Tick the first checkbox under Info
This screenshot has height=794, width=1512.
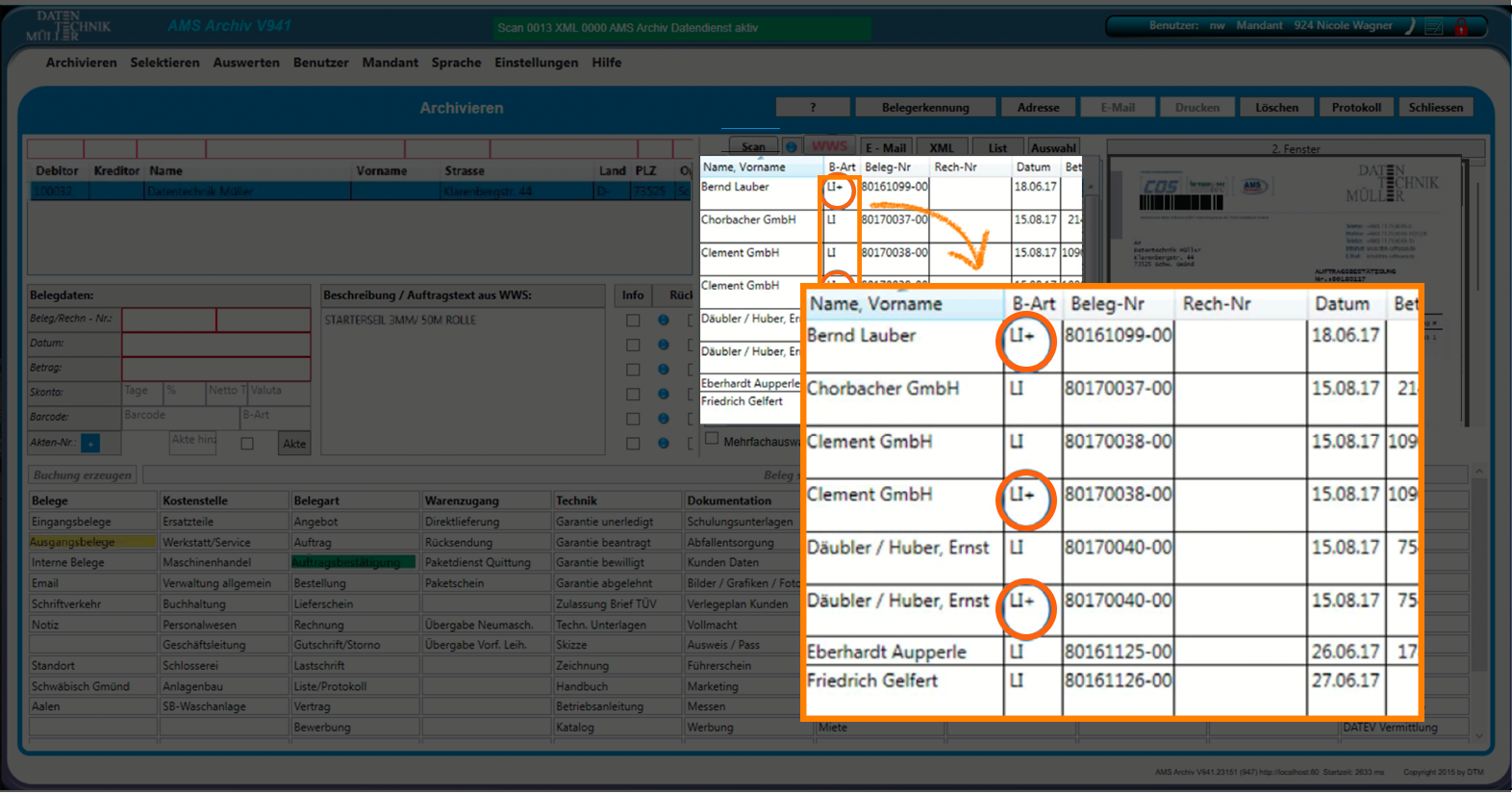632,320
